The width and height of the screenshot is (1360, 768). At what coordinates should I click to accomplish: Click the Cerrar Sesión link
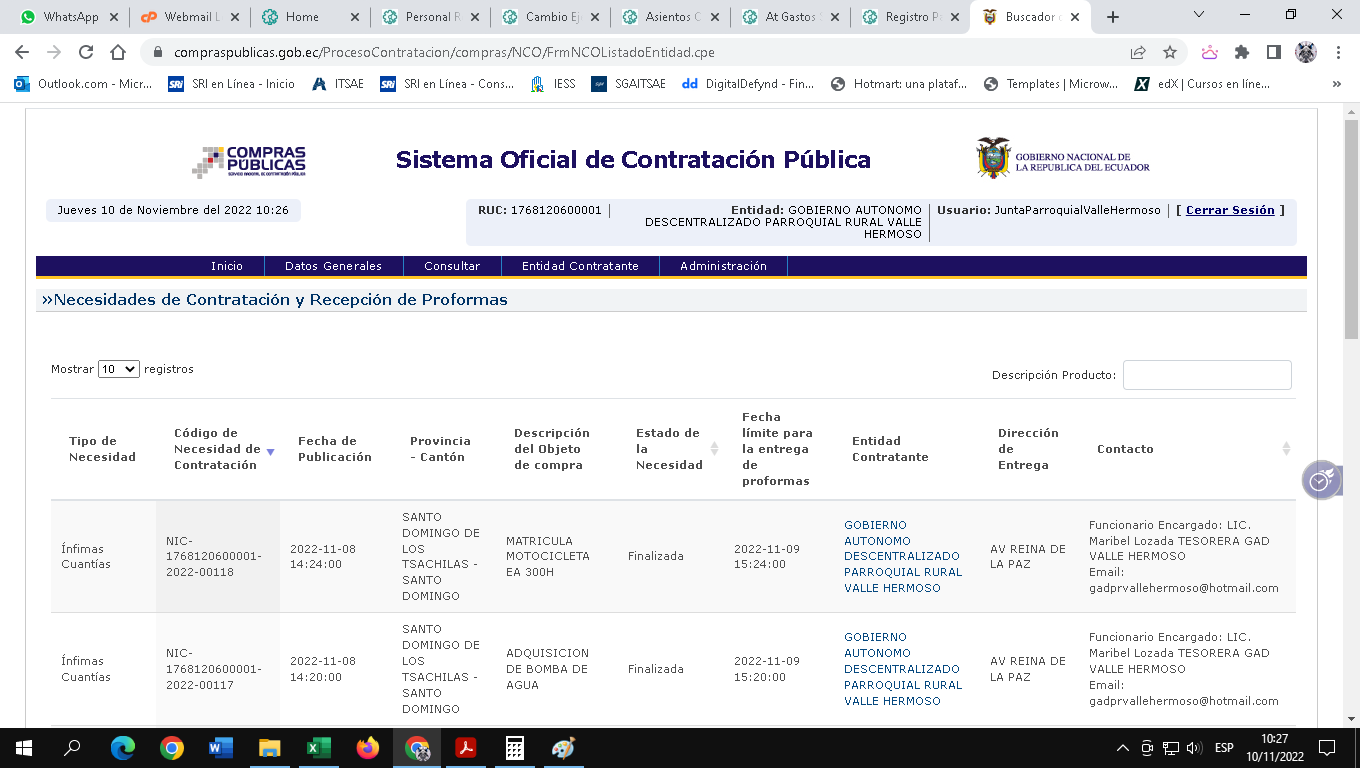click(x=1230, y=210)
